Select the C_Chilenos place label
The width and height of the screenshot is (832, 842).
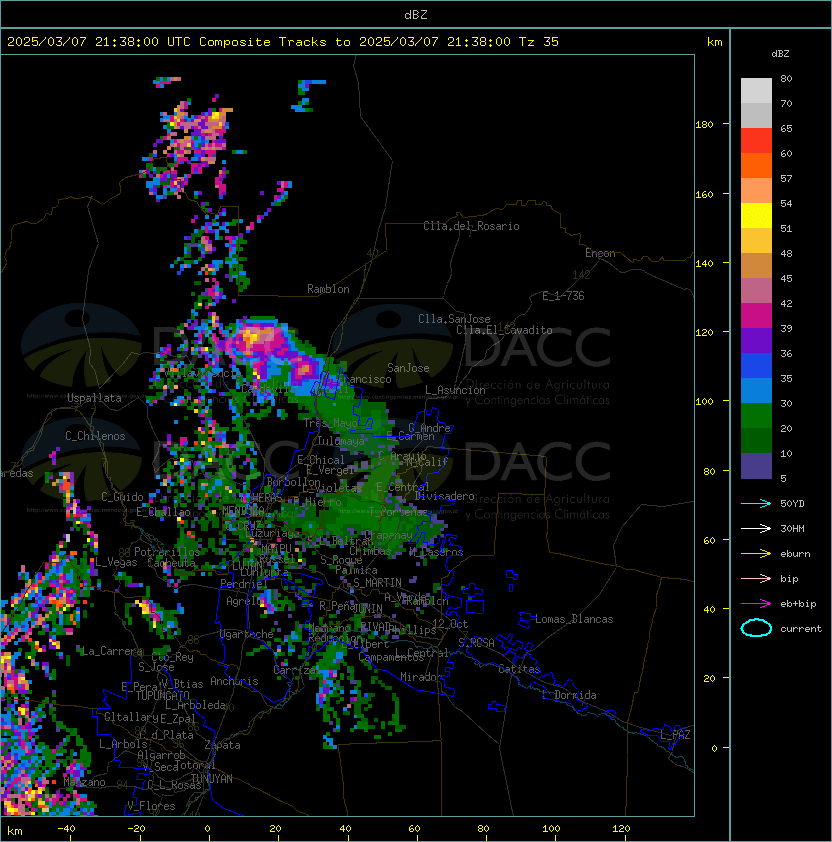(95, 436)
